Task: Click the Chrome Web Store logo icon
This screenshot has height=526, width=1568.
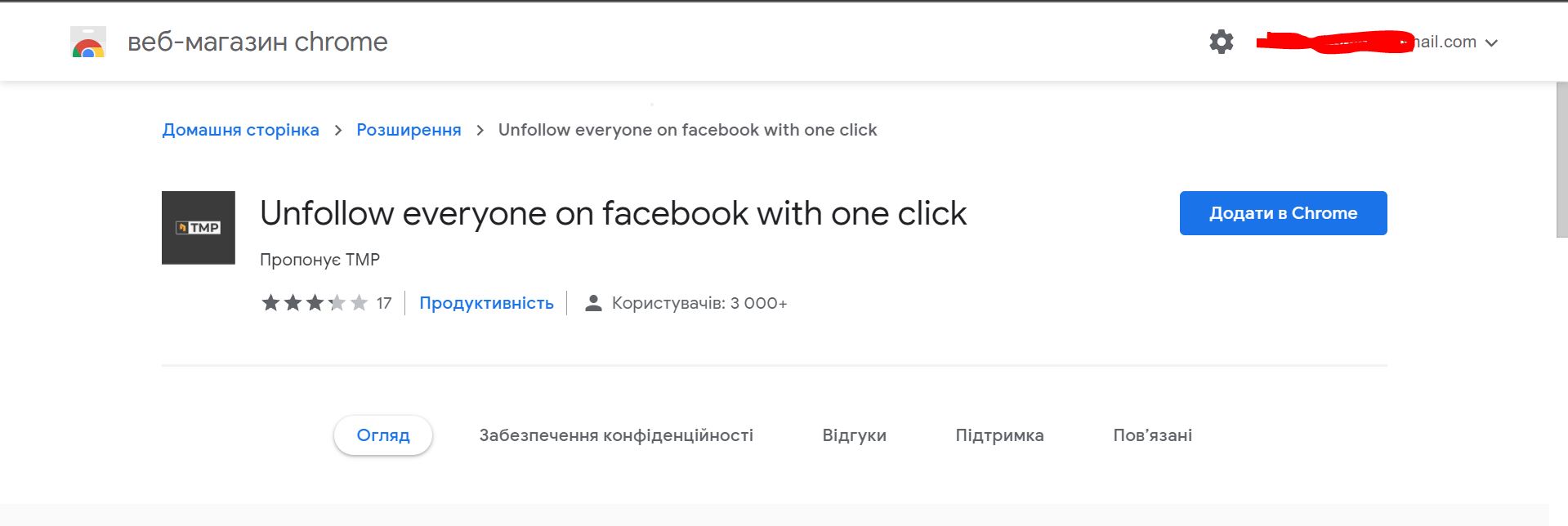Action: point(88,42)
